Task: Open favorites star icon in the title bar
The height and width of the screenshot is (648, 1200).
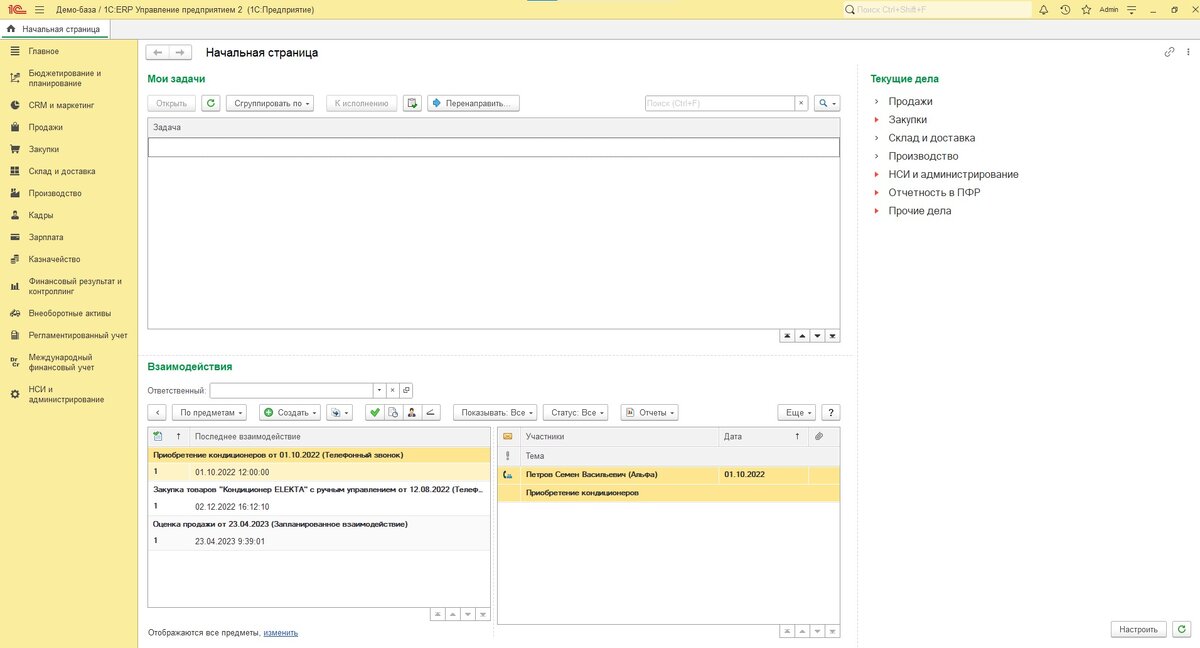Action: point(1086,9)
